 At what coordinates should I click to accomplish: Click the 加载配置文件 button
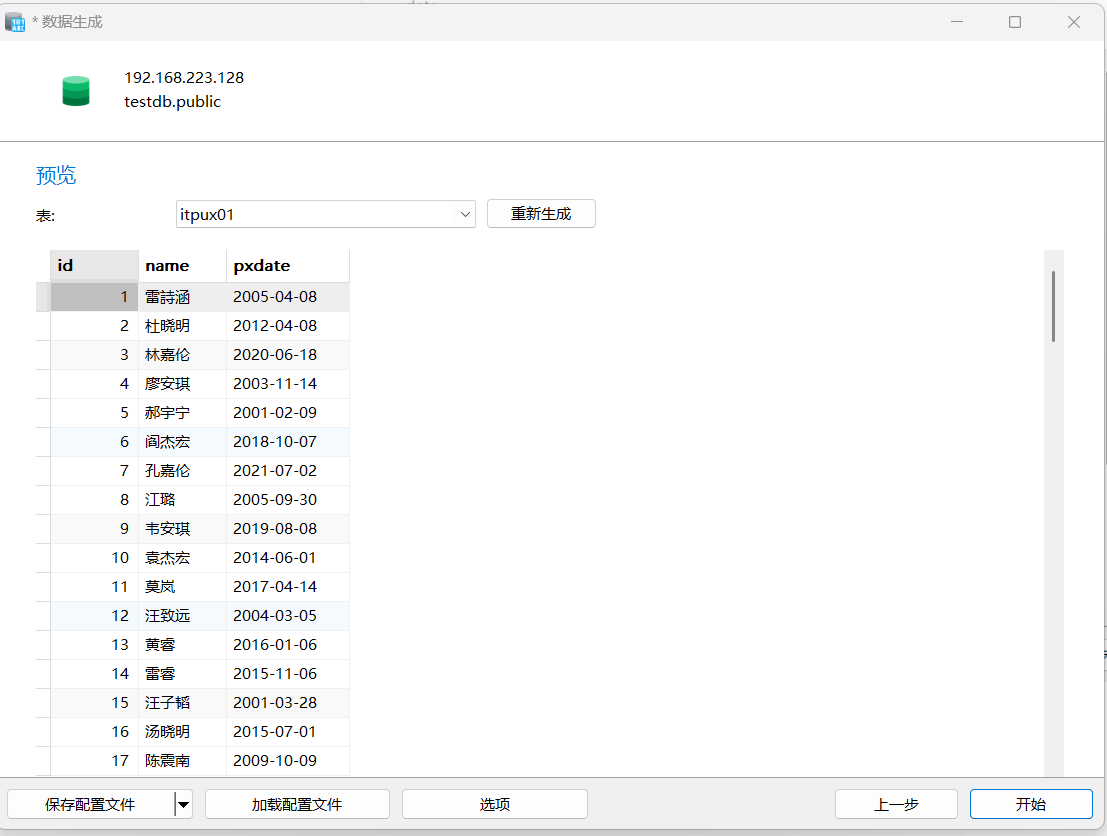coord(297,804)
